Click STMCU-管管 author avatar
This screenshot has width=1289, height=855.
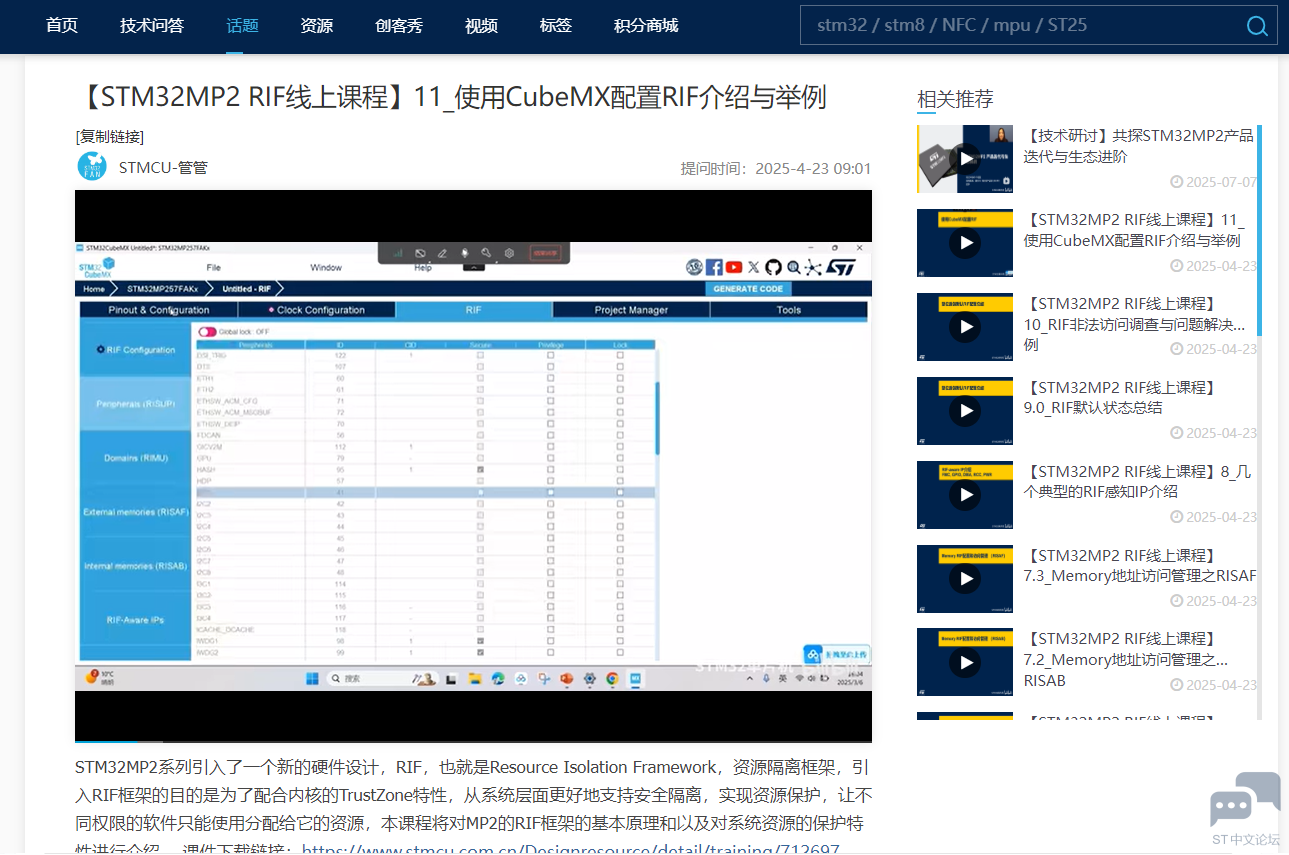point(92,167)
